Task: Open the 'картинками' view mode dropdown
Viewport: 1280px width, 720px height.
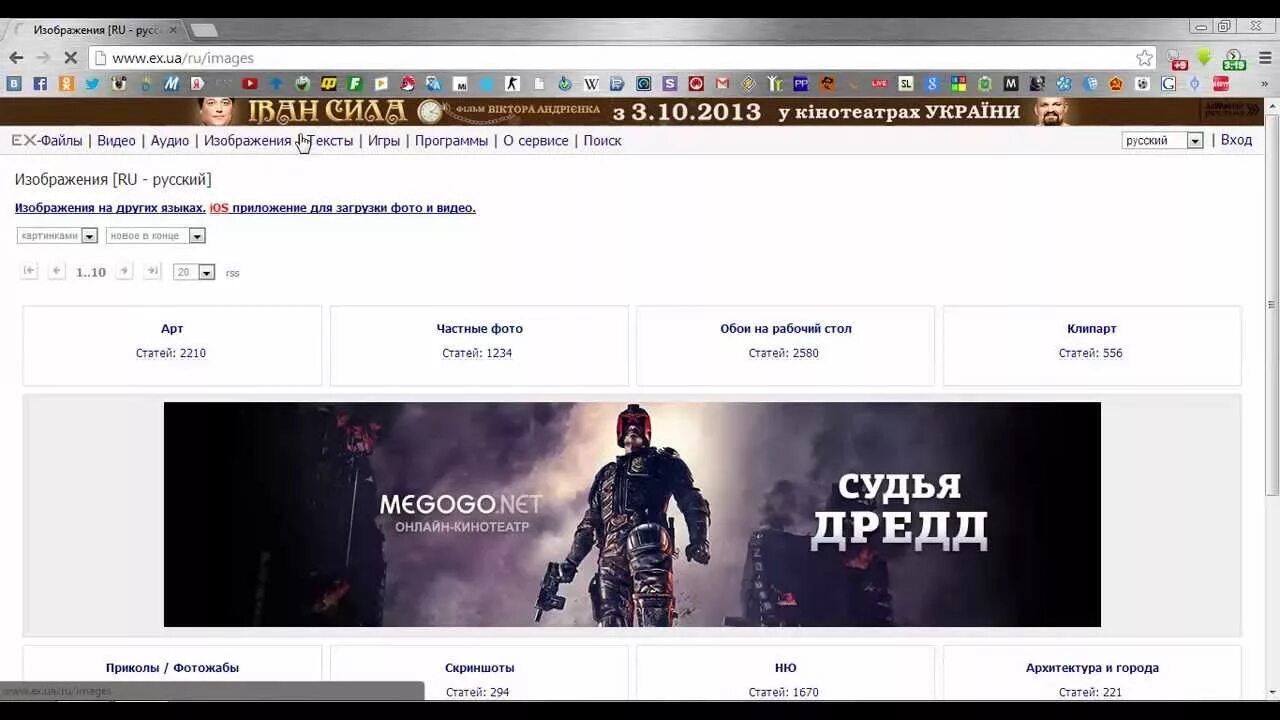Action: click(x=57, y=236)
